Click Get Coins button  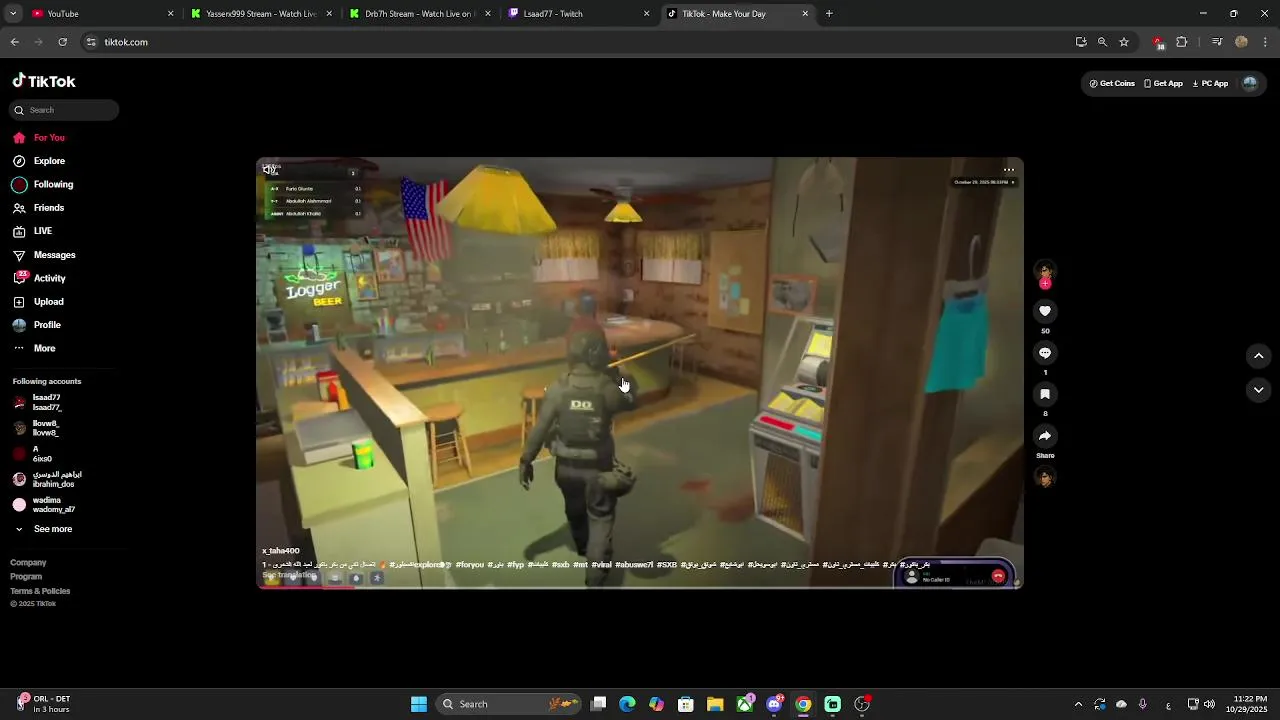pyautogui.click(x=1112, y=84)
